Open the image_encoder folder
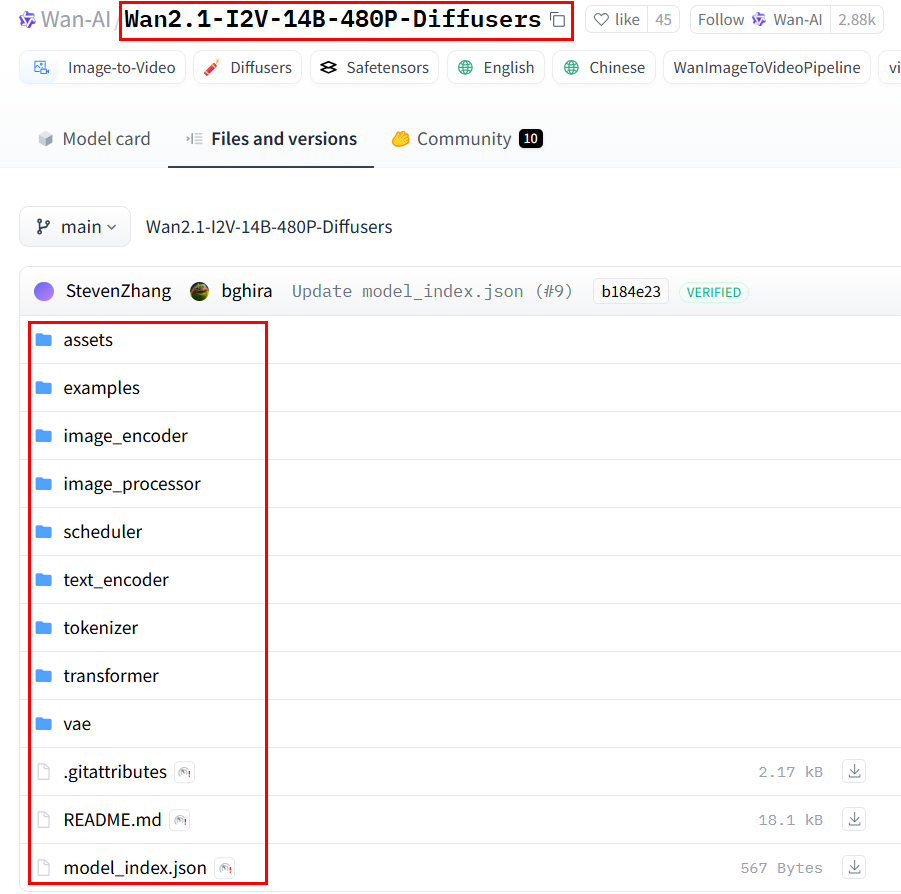The width and height of the screenshot is (901, 894). 125,436
